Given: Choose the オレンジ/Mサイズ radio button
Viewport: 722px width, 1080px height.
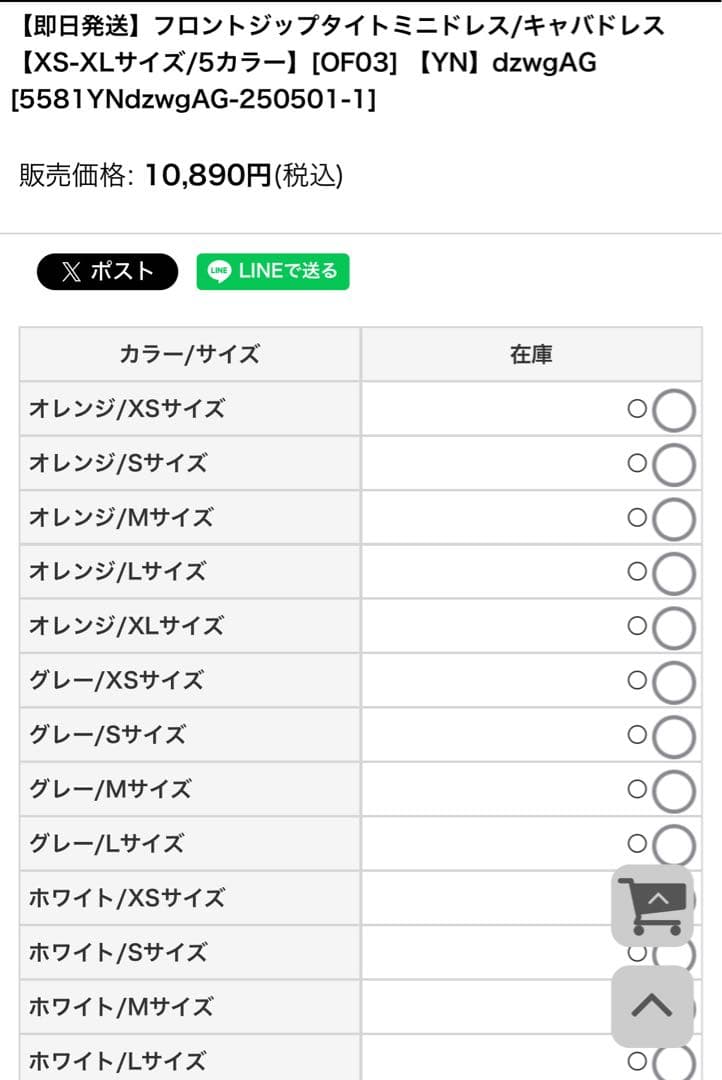Looking at the screenshot, I should point(674,518).
